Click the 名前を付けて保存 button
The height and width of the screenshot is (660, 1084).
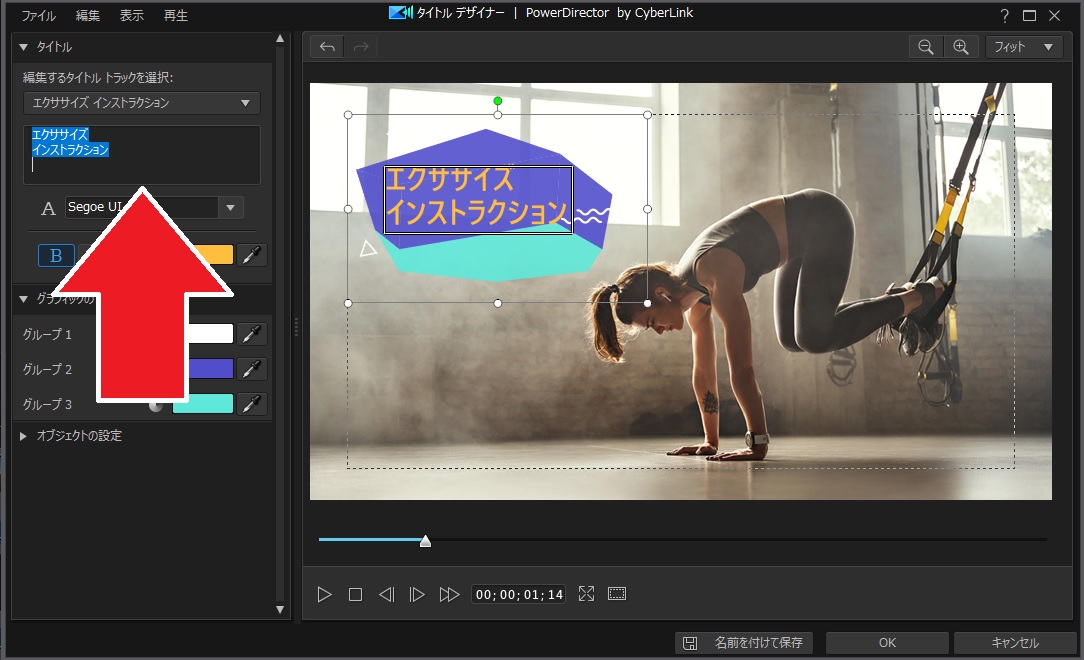(744, 643)
